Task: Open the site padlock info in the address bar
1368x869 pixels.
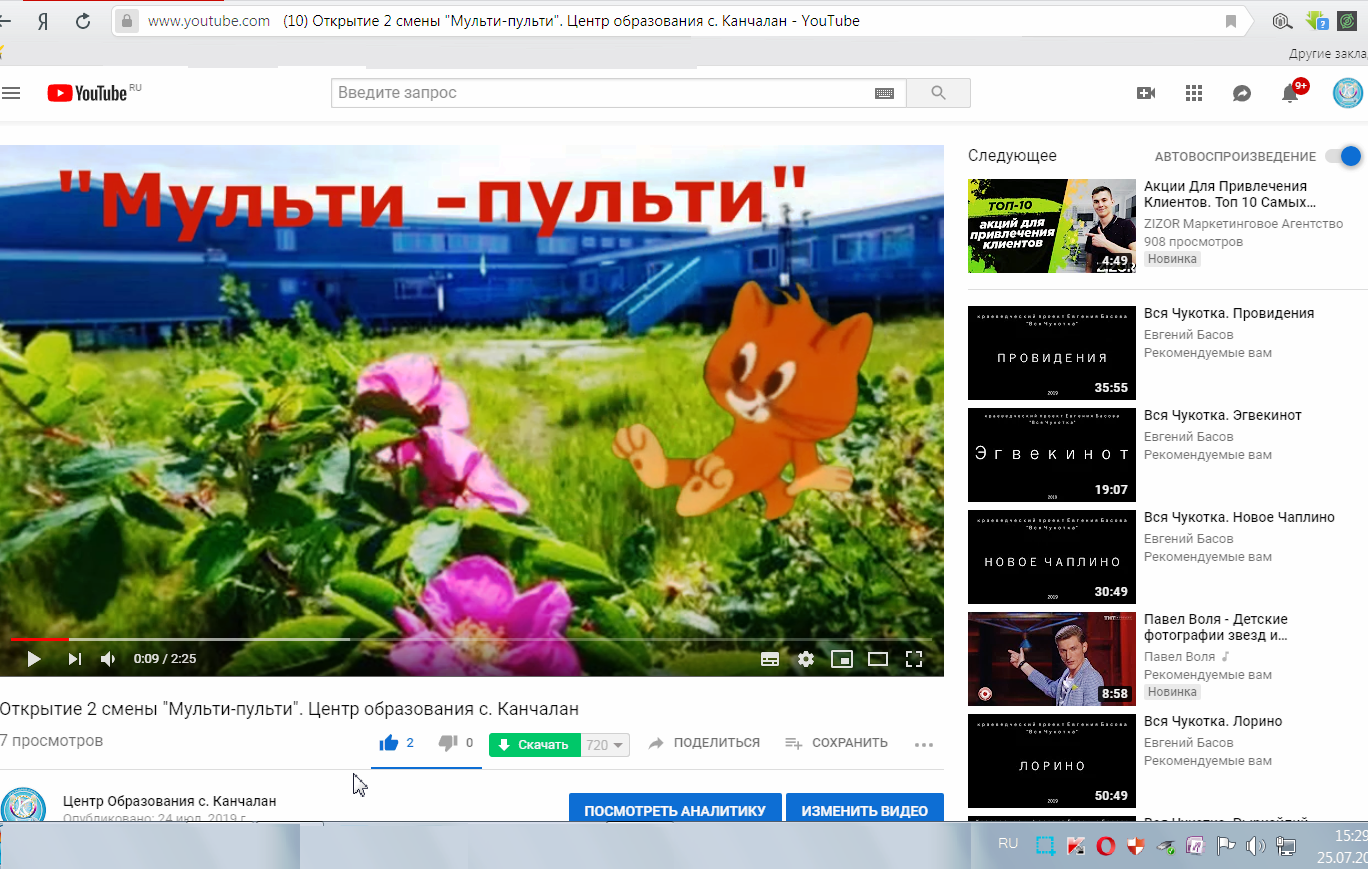Action: [126, 21]
